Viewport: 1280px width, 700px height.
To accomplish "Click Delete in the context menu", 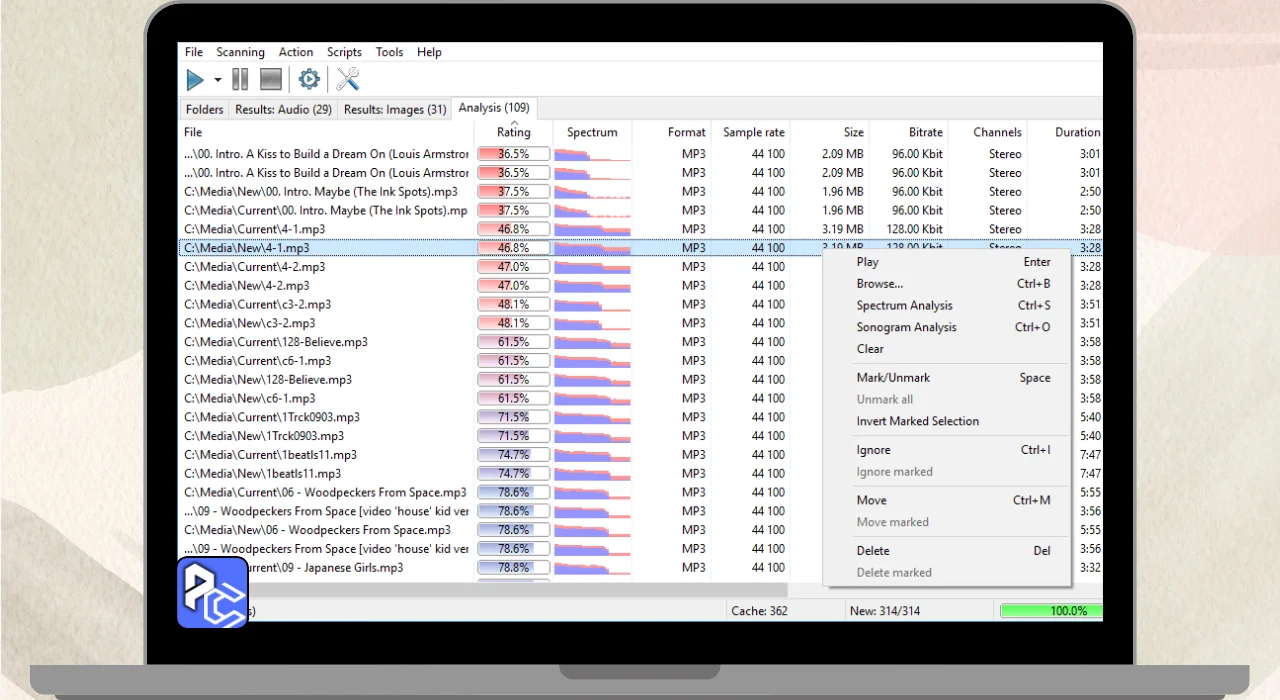I will [x=873, y=551].
